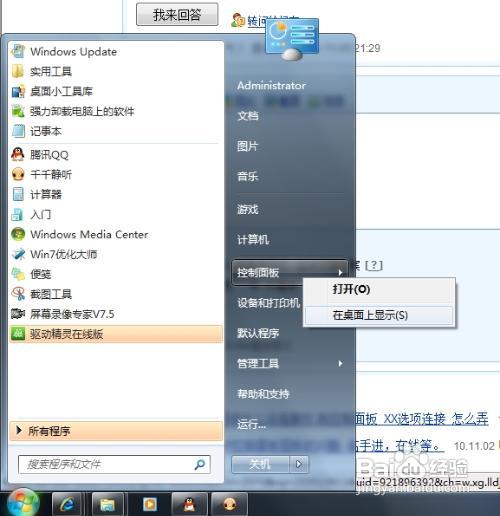Open Windows Update from the start menu

point(116,52)
